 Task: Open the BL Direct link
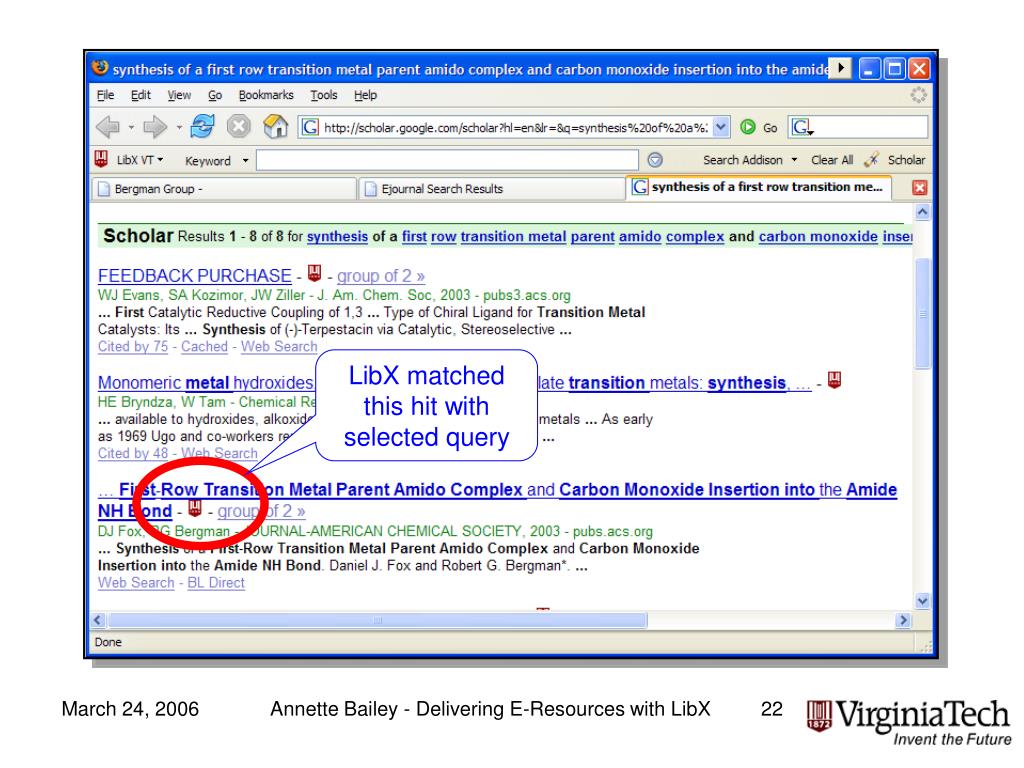coord(216,583)
